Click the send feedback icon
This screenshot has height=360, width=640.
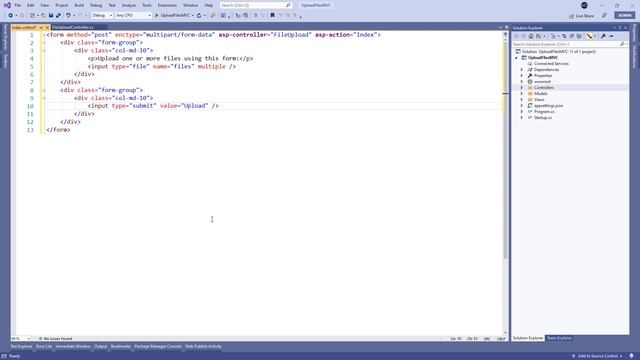pos(604,16)
